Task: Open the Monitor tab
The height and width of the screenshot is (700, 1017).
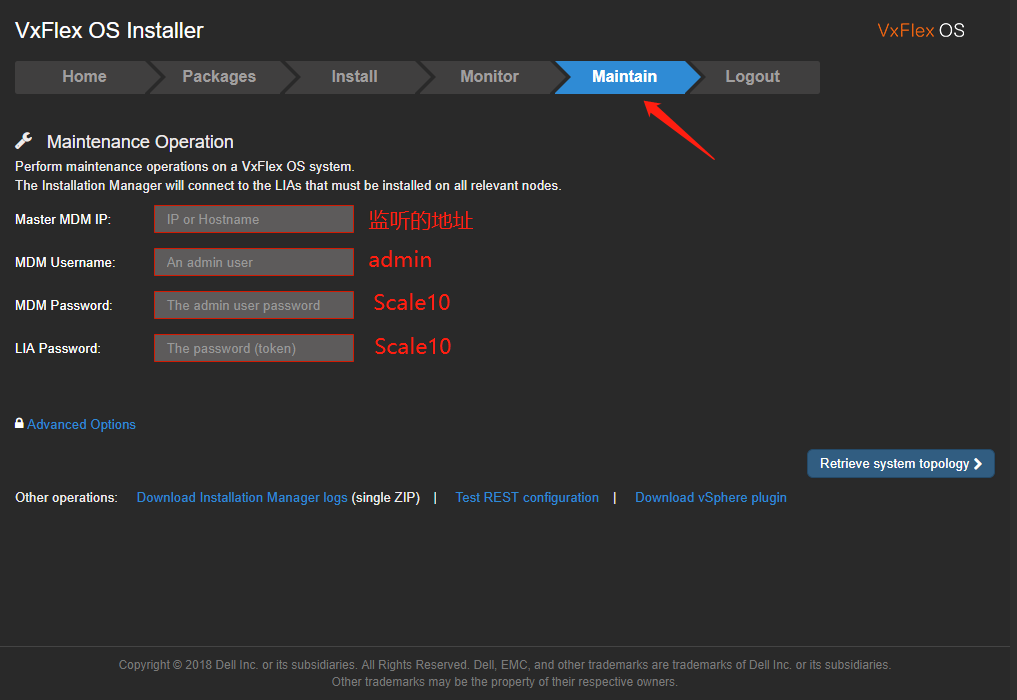Action: point(489,77)
